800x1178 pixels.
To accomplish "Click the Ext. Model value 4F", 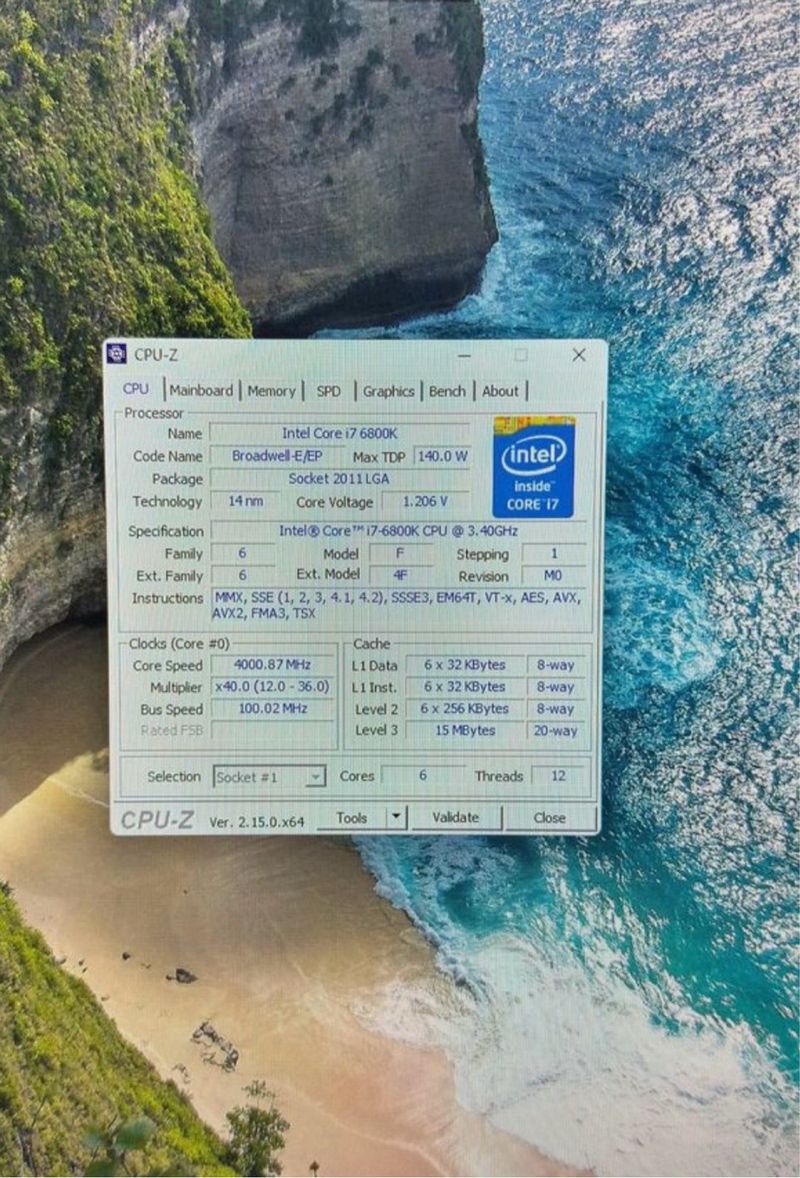I will click(400, 575).
